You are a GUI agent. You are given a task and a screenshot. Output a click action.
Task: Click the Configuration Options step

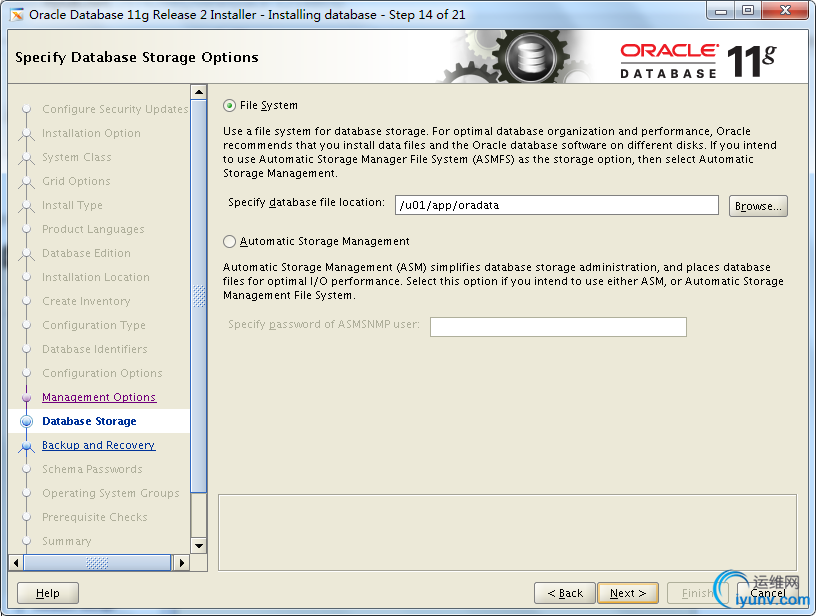(103, 373)
